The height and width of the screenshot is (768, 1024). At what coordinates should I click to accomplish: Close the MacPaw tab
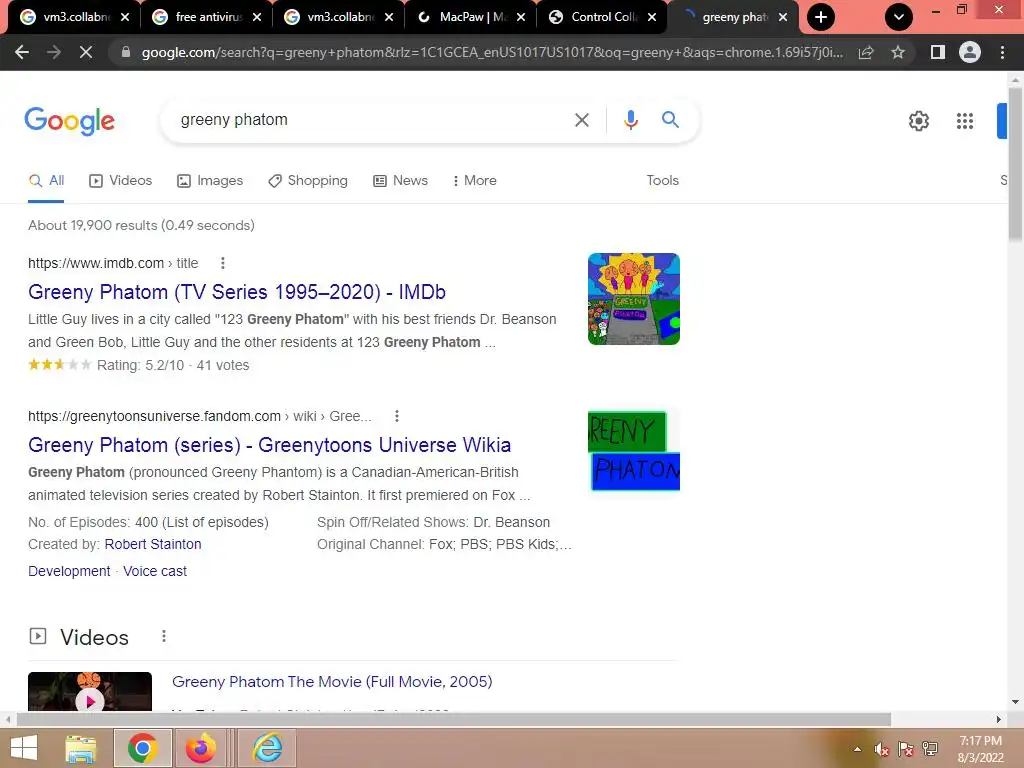click(520, 18)
